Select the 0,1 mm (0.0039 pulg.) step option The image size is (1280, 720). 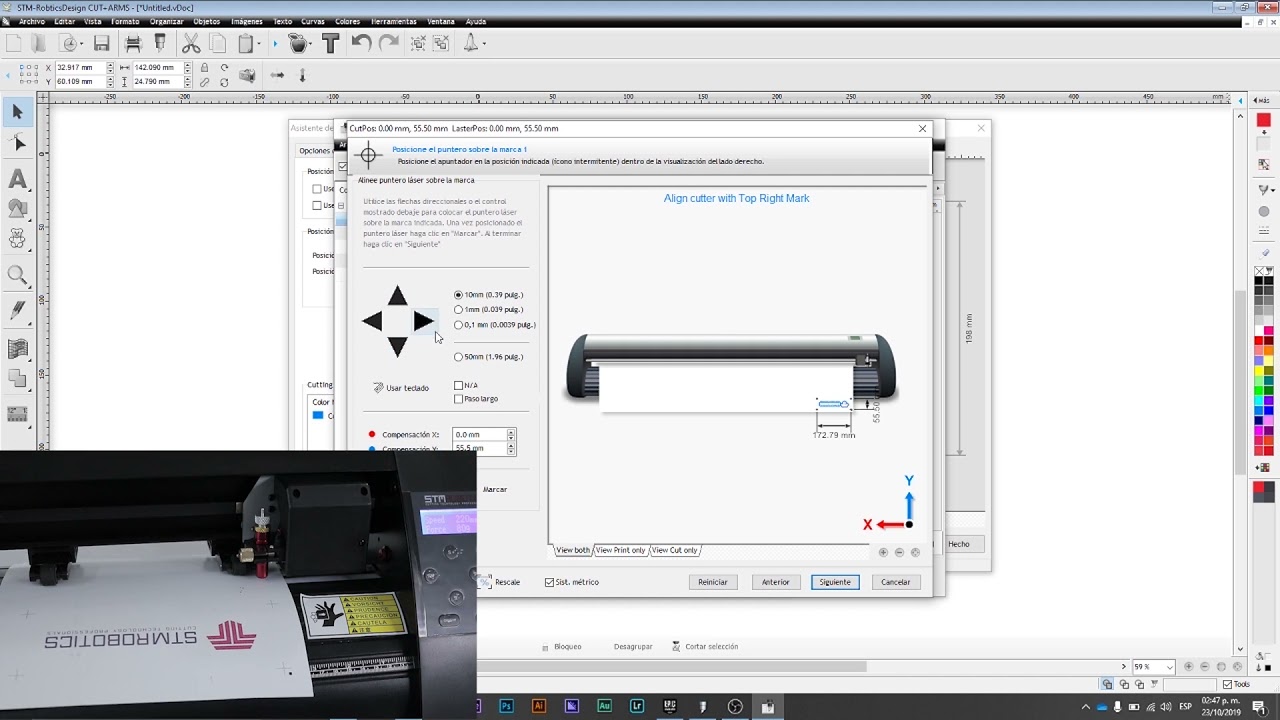click(495, 324)
